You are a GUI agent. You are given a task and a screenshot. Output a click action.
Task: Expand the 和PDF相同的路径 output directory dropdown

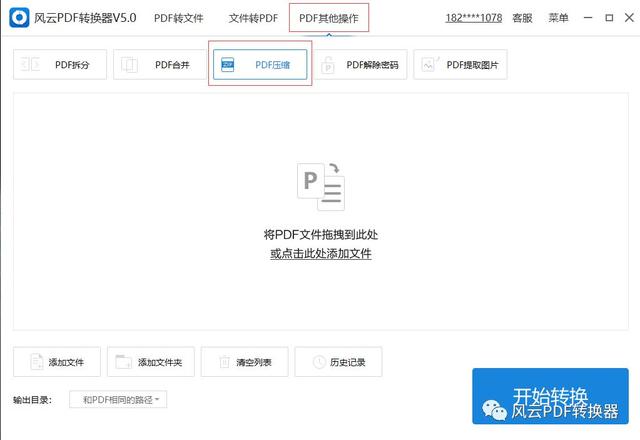pos(118,400)
